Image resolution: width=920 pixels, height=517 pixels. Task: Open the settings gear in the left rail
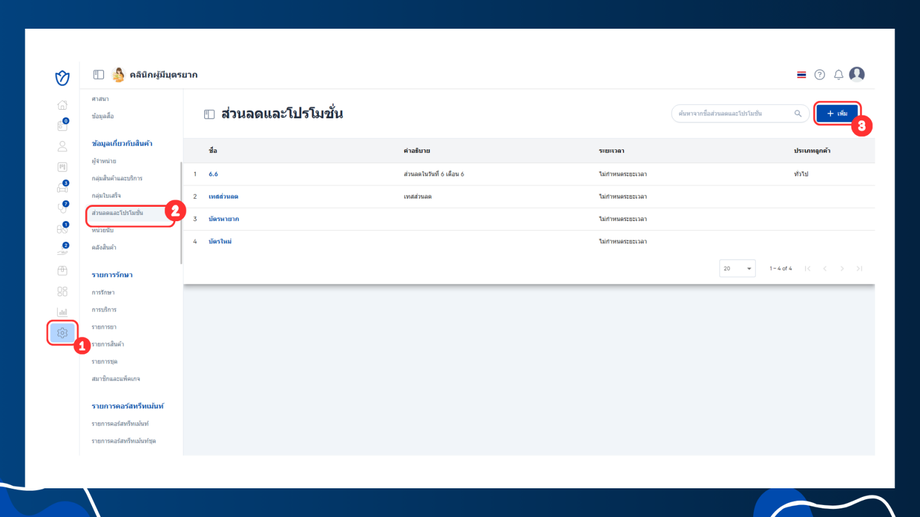[x=62, y=333]
